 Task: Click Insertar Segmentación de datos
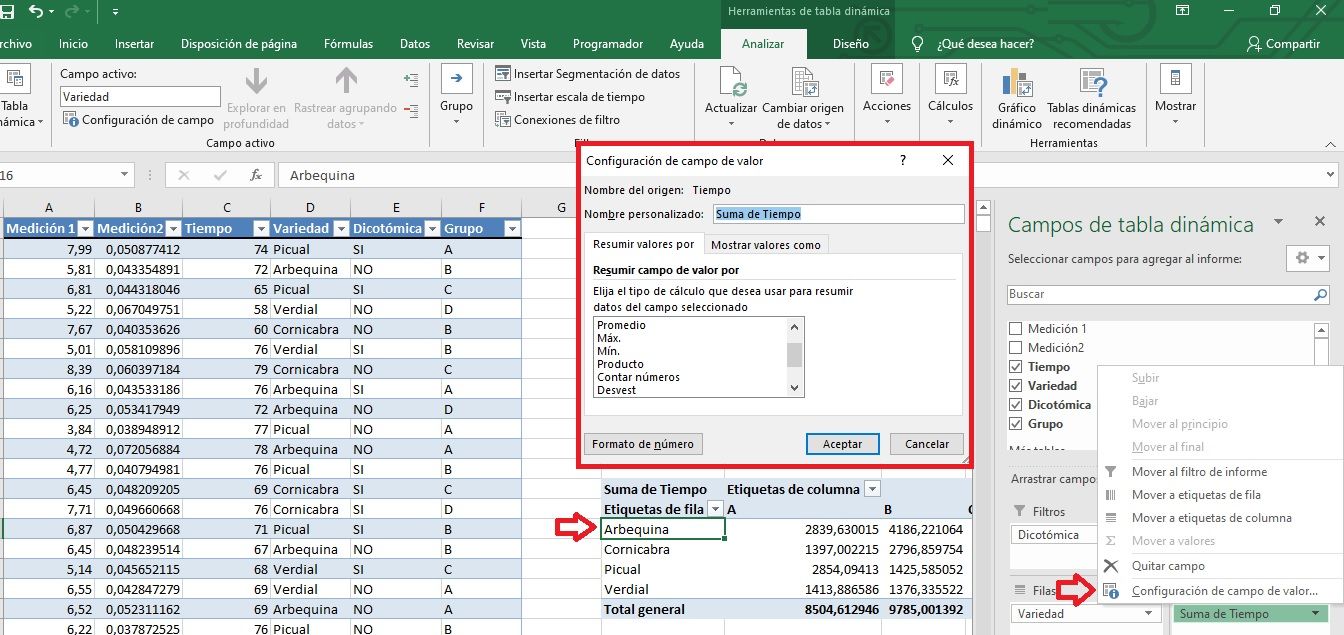[588, 74]
